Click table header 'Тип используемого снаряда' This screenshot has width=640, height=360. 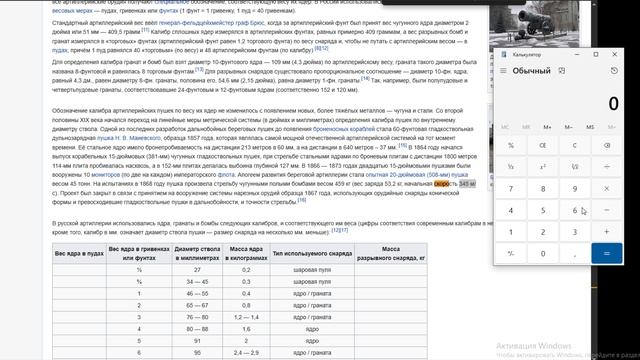312,253
